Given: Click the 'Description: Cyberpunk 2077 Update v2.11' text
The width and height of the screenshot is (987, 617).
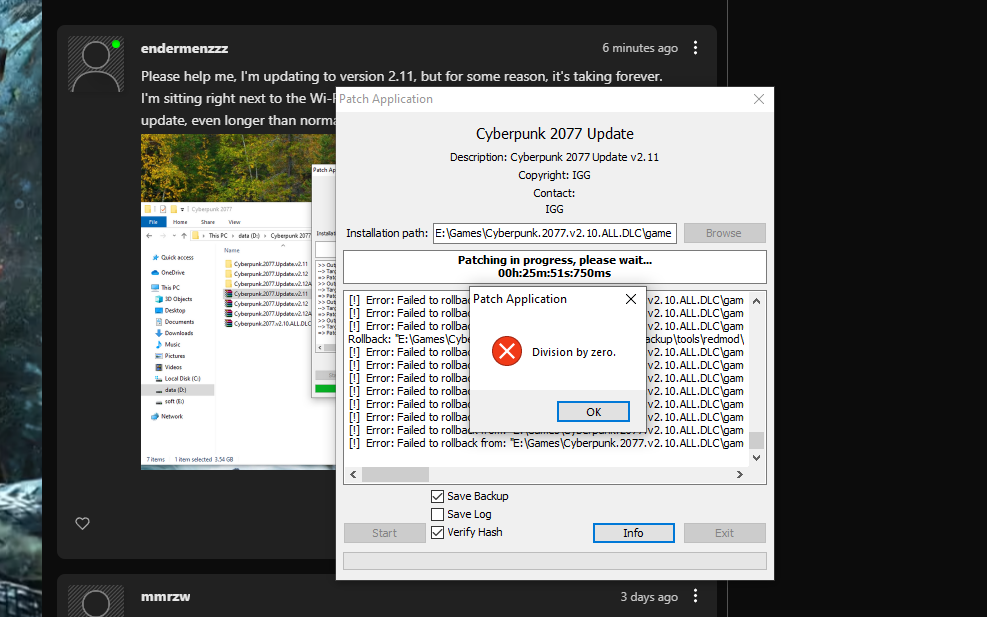Looking at the screenshot, I should [x=554, y=157].
